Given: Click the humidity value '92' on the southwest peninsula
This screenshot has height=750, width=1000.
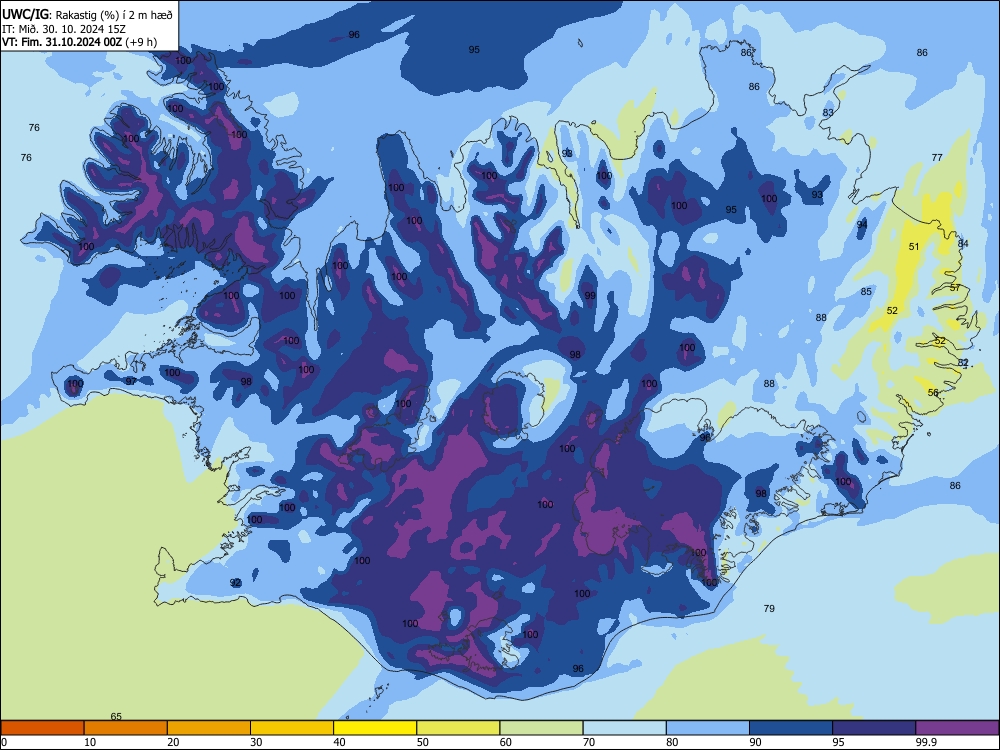Looking at the screenshot, I should click(x=235, y=582).
